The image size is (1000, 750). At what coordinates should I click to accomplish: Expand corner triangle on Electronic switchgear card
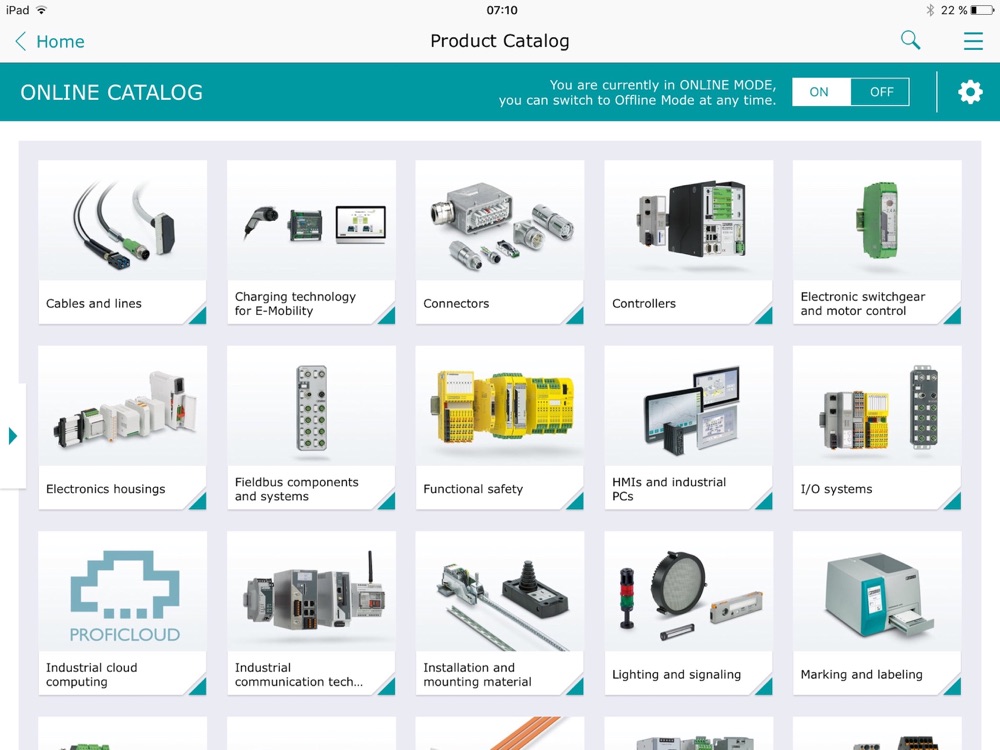coord(953,316)
